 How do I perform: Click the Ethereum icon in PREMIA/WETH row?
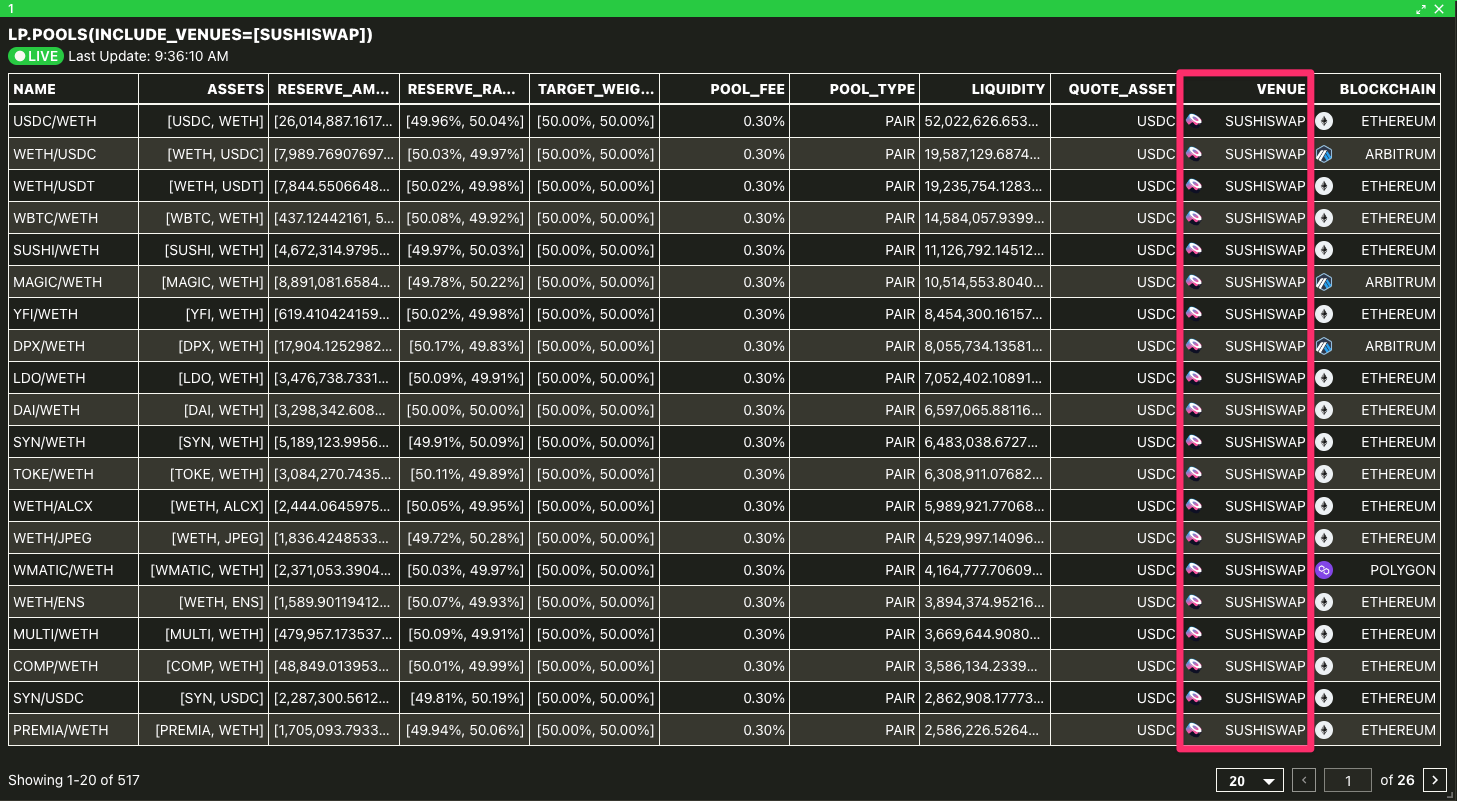[x=1324, y=730]
